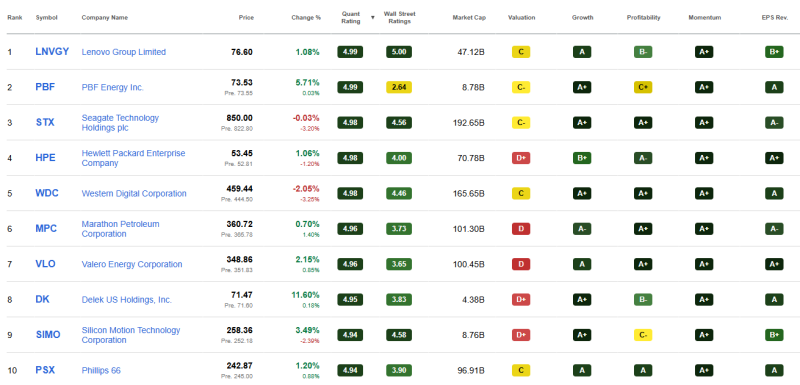Sort by the Market Cap column header
This screenshot has width=800, height=385.
469,17
